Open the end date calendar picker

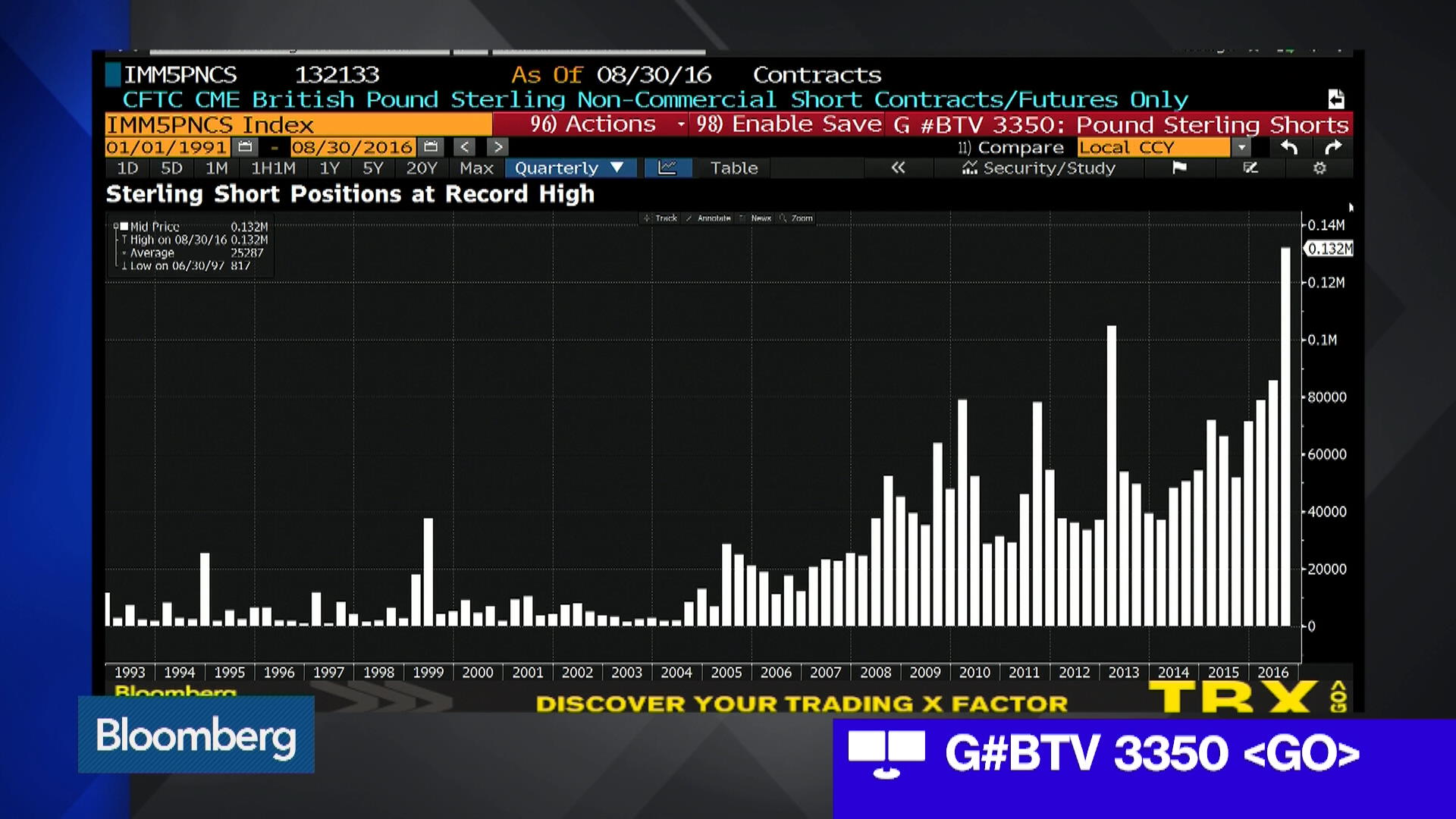(431, 147)
